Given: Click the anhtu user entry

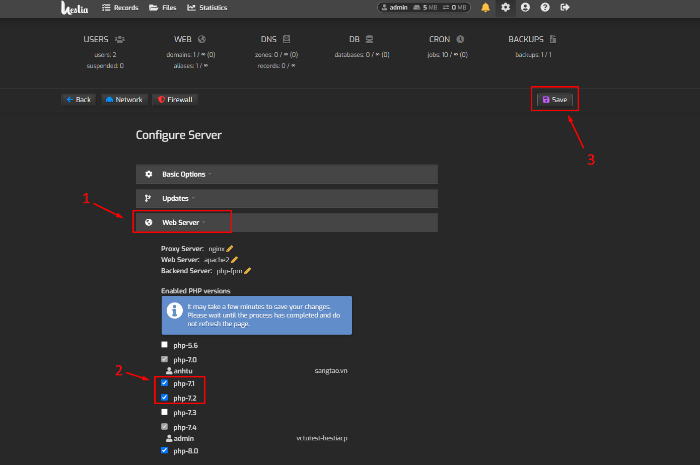Looking at the screenshot, I should pos(179,371).
